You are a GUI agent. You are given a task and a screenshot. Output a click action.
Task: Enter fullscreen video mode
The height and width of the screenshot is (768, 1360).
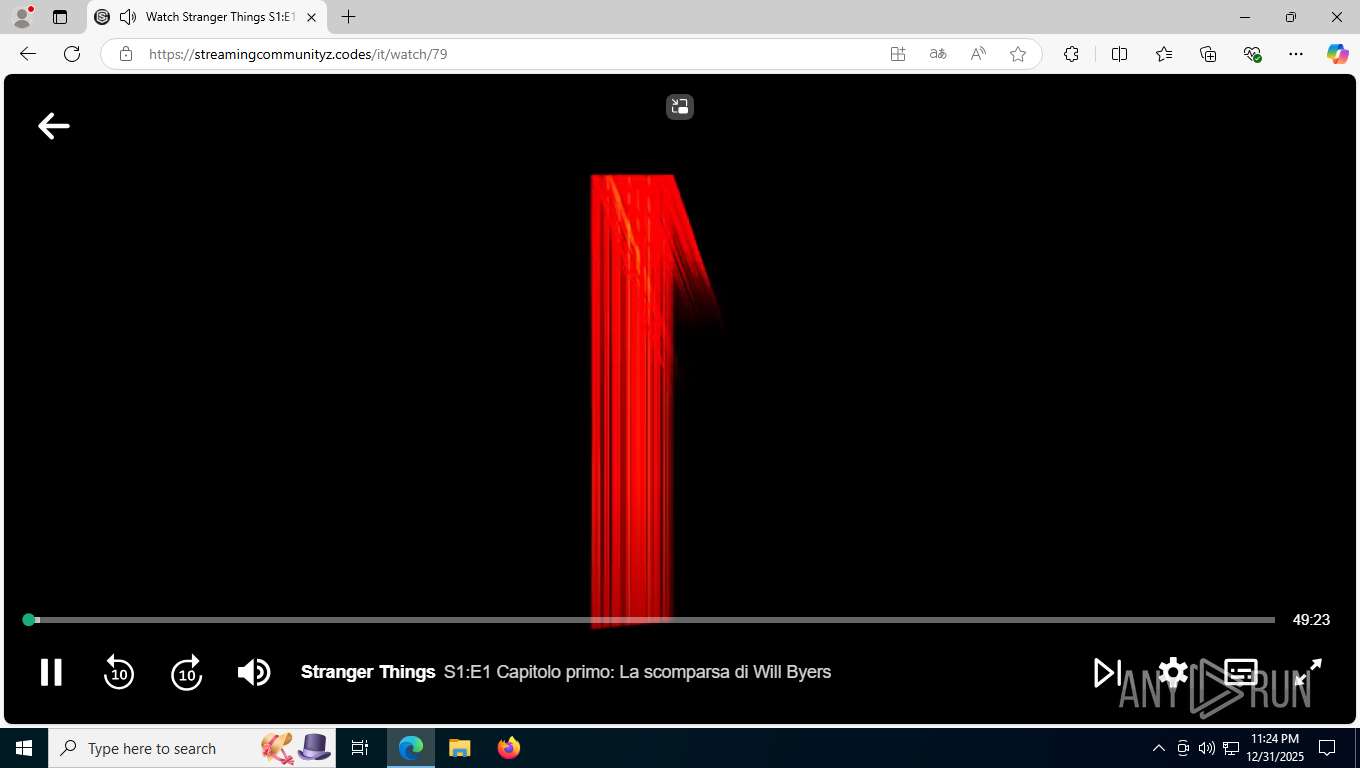point(1308,672)
